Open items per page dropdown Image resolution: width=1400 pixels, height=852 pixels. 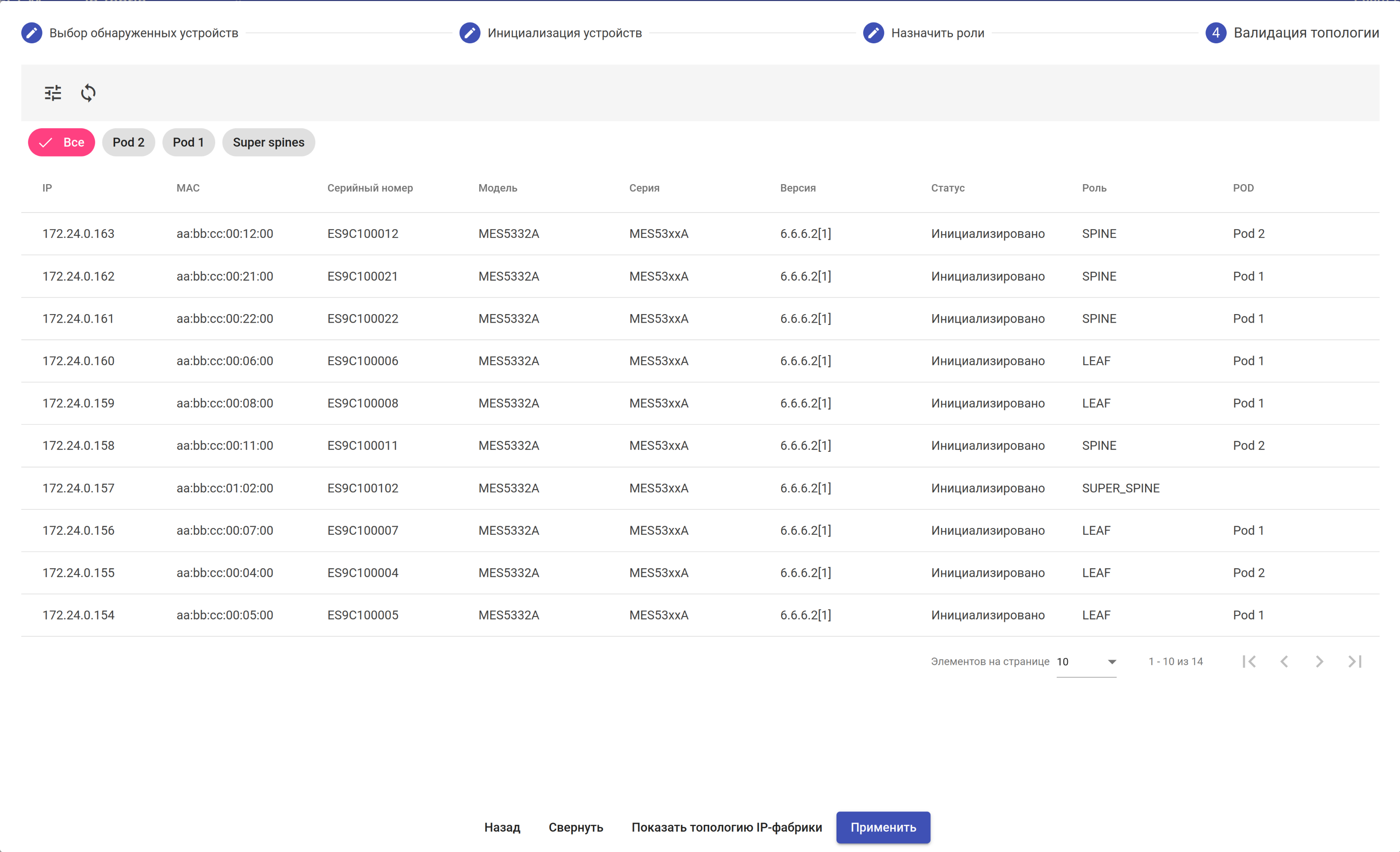pos(1086,662)
